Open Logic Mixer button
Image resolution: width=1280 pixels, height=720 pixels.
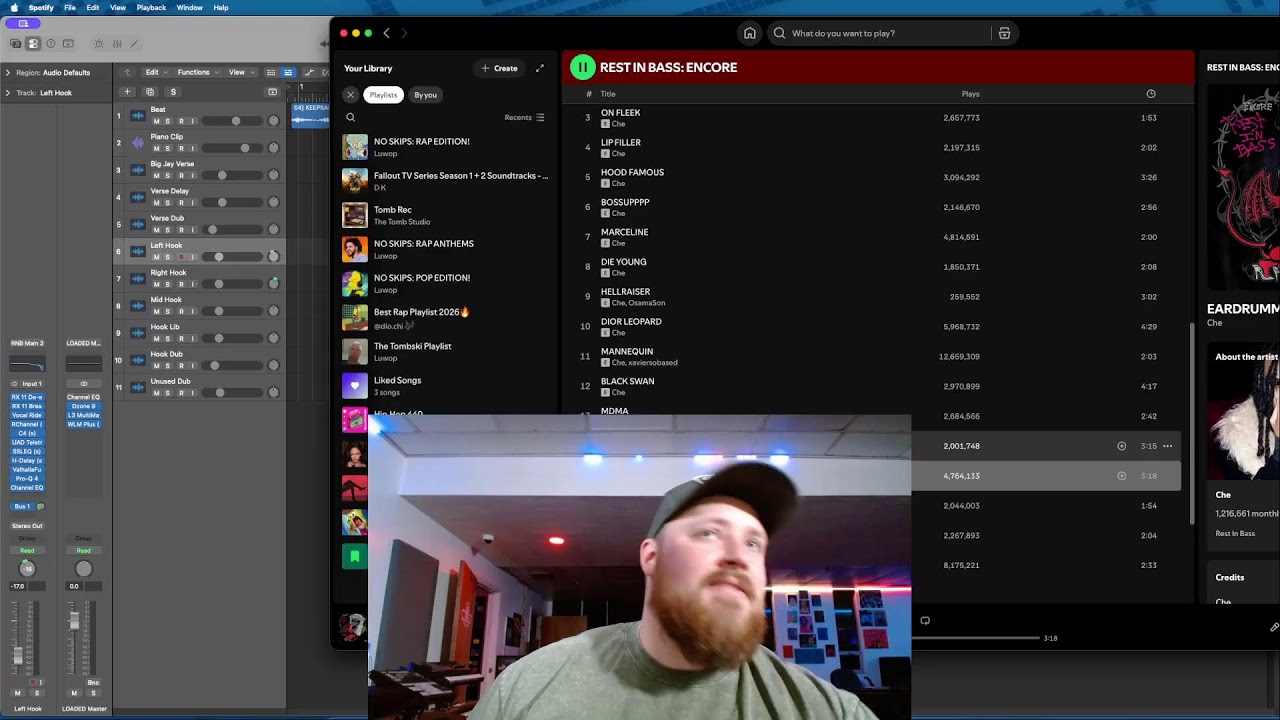[x=117, y=44]
